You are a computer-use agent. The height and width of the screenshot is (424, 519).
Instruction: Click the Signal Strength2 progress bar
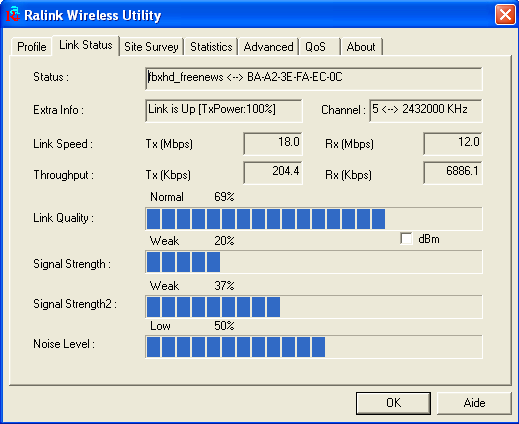tap(314, 307)
